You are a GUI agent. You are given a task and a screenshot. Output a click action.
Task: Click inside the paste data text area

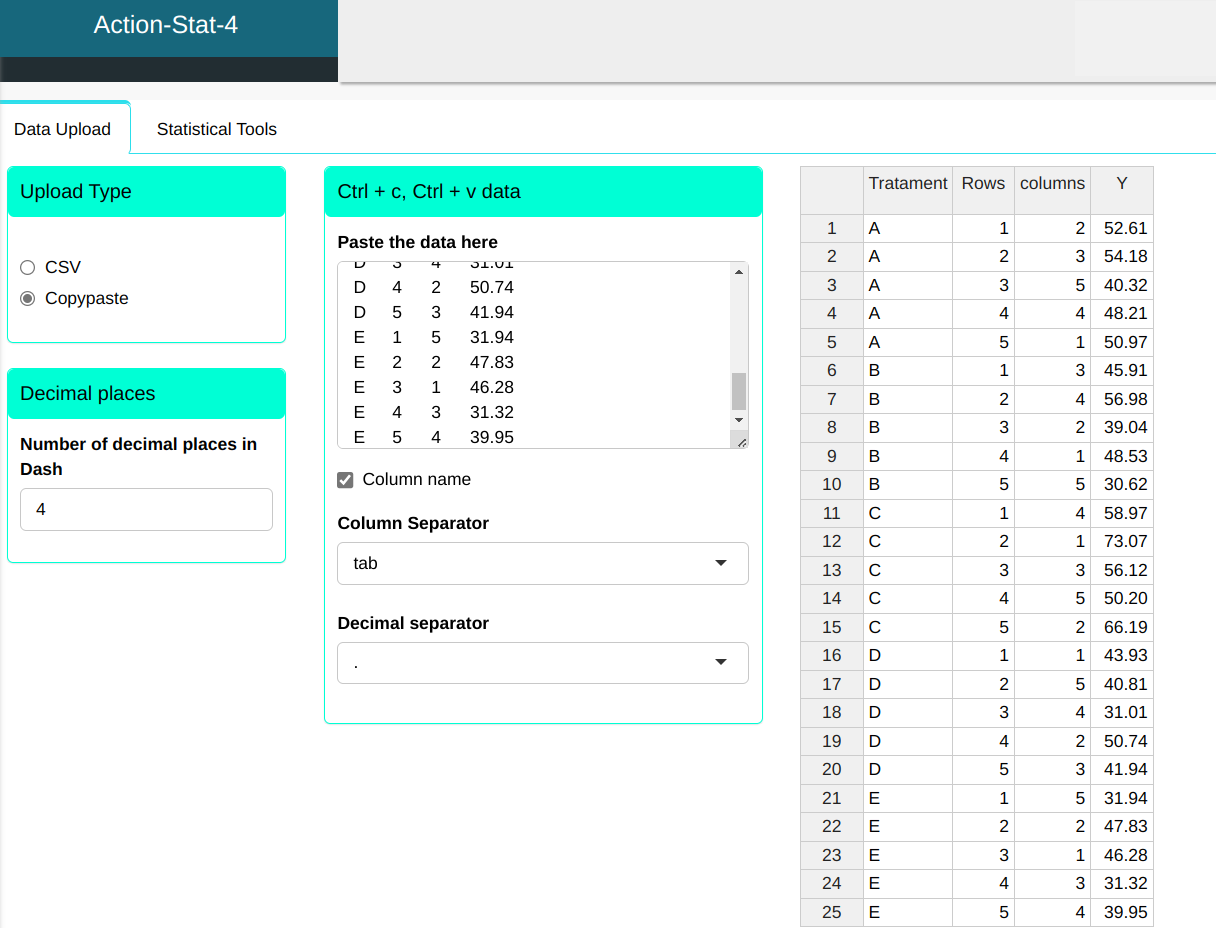click(x=535, y=355)
